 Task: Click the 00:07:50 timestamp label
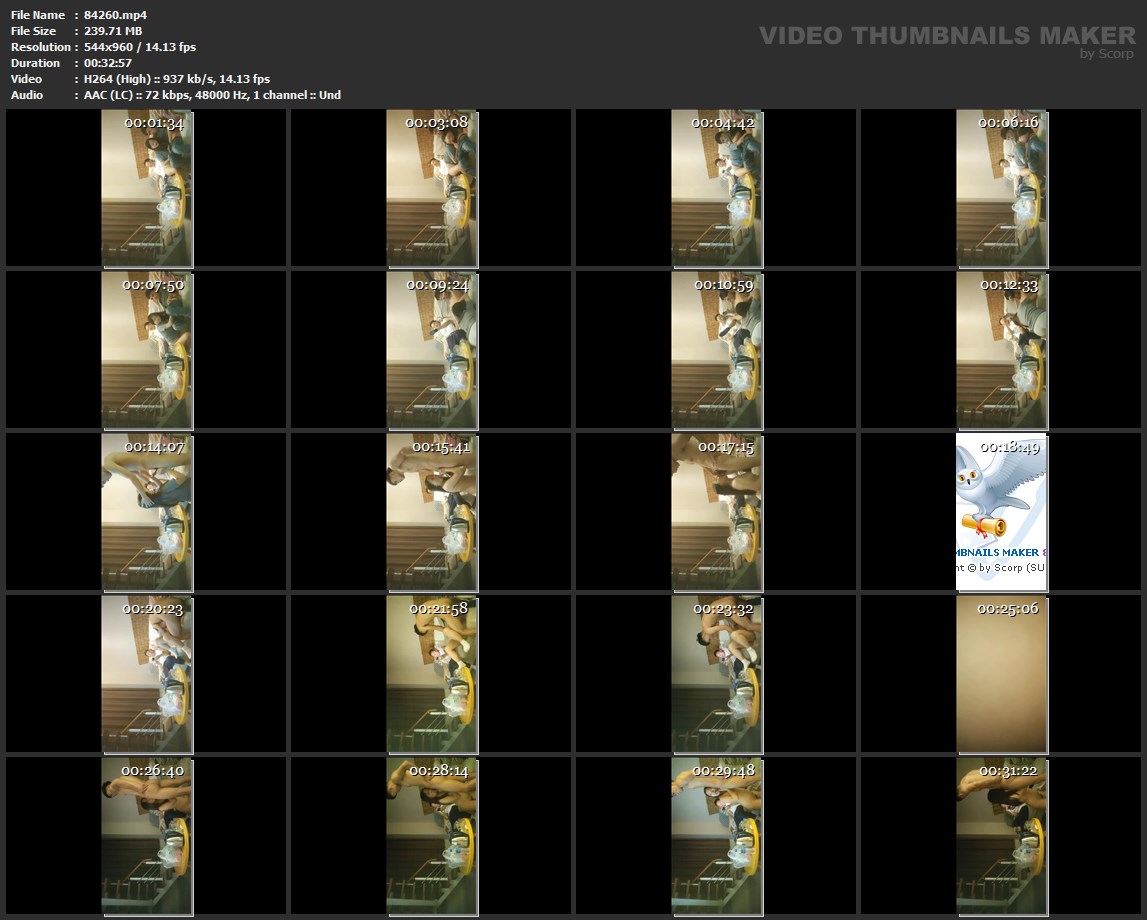(x=153, y=285)
